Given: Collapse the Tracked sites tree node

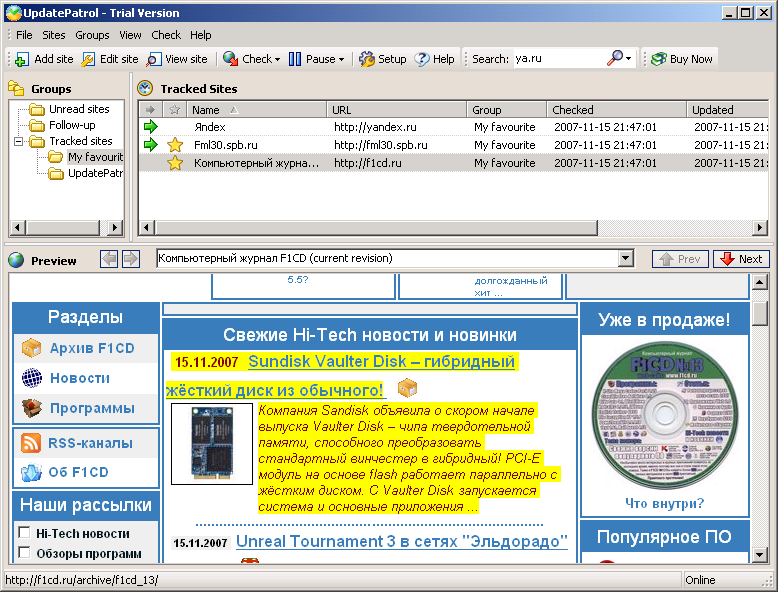Looking at the screenshot, I should point(18,141).
